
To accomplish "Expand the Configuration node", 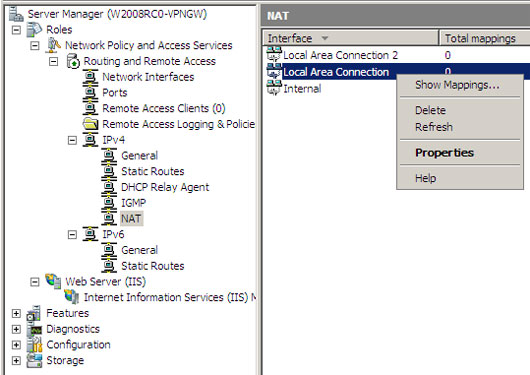I will coord(16,345).
